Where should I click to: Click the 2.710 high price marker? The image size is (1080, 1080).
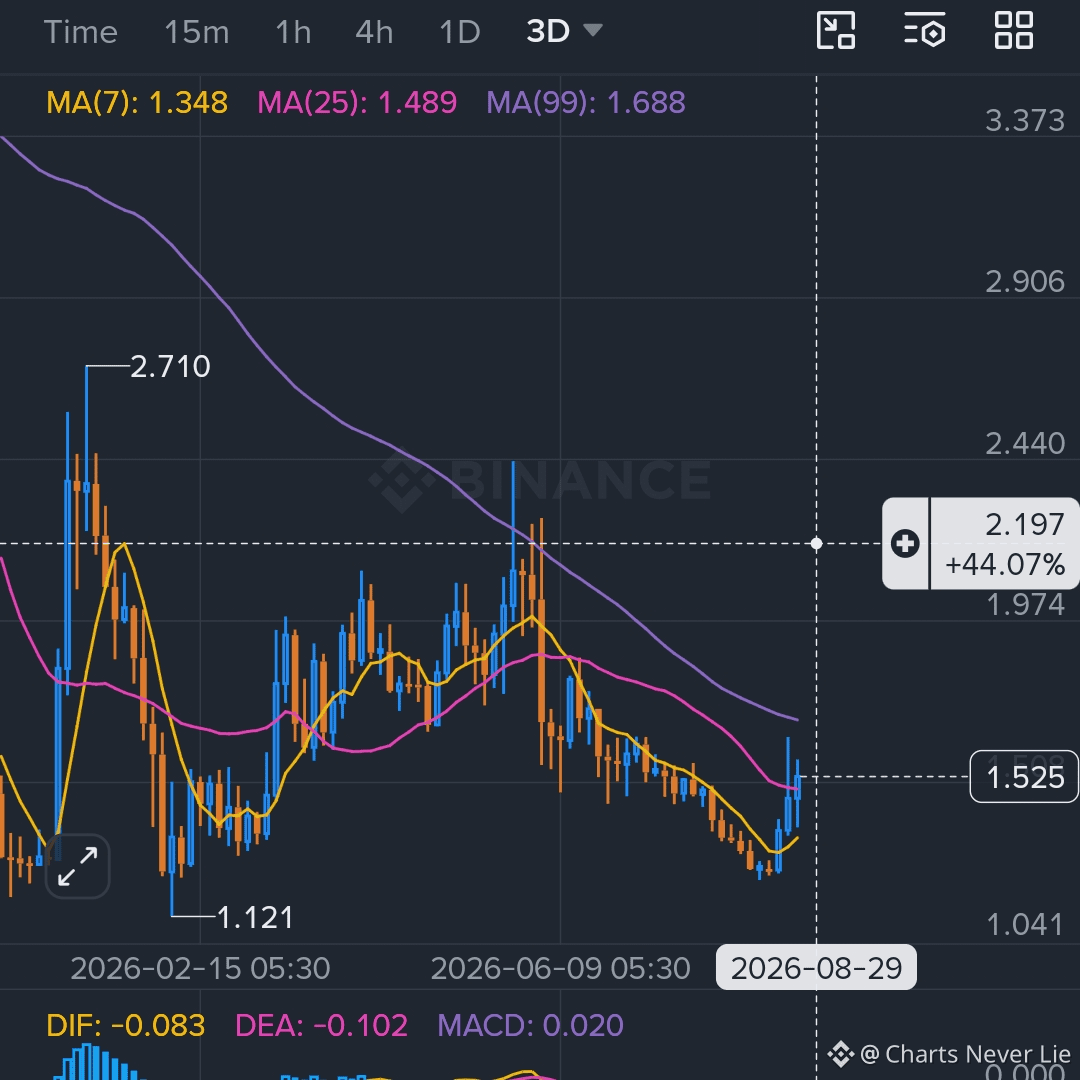(170, 366)
